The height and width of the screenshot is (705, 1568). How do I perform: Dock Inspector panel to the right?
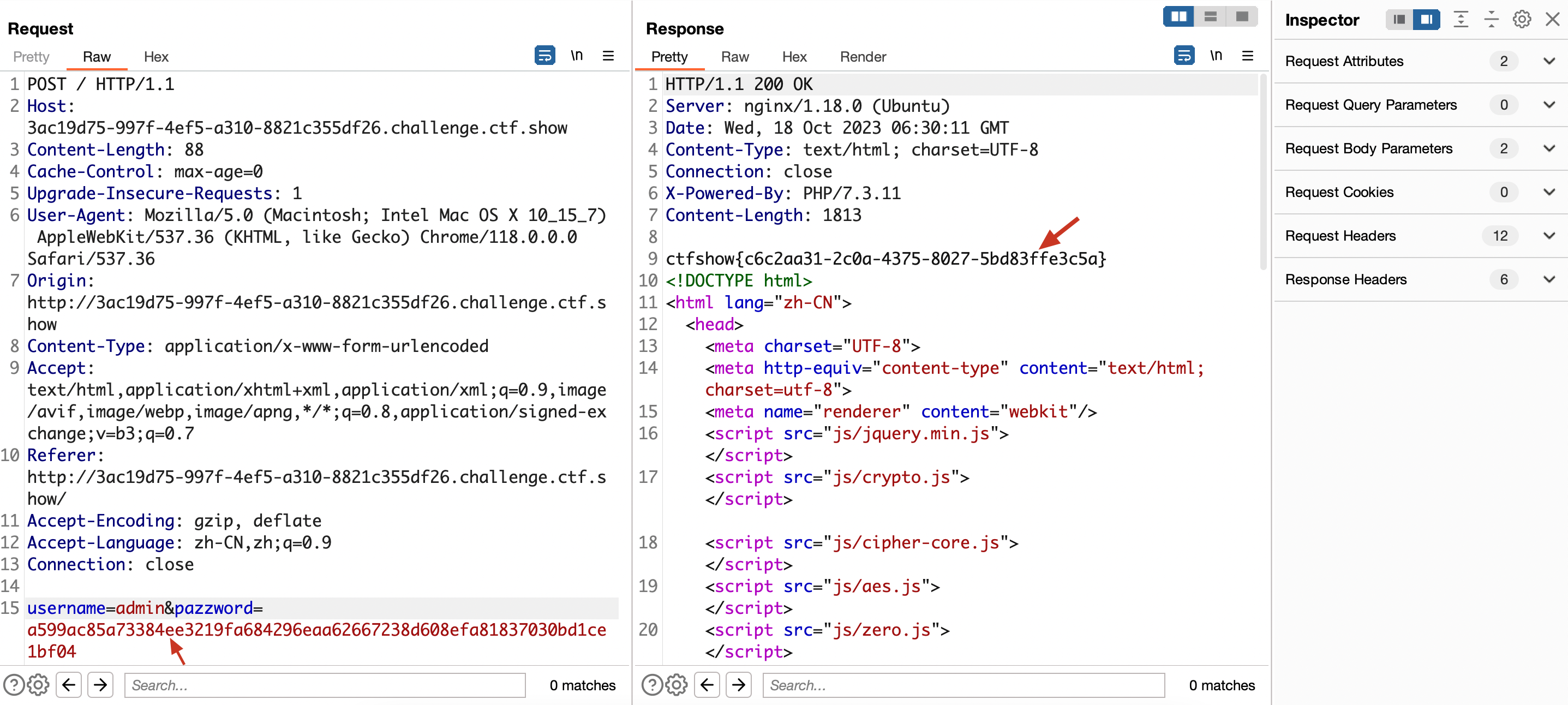pos(1426,20)
